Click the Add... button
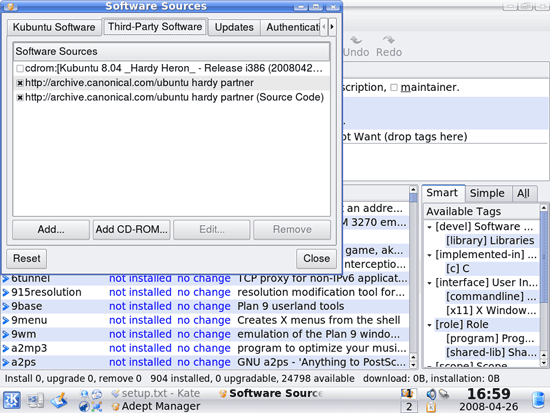The height and width of the screenshot is (413, 550). [51, 229]
